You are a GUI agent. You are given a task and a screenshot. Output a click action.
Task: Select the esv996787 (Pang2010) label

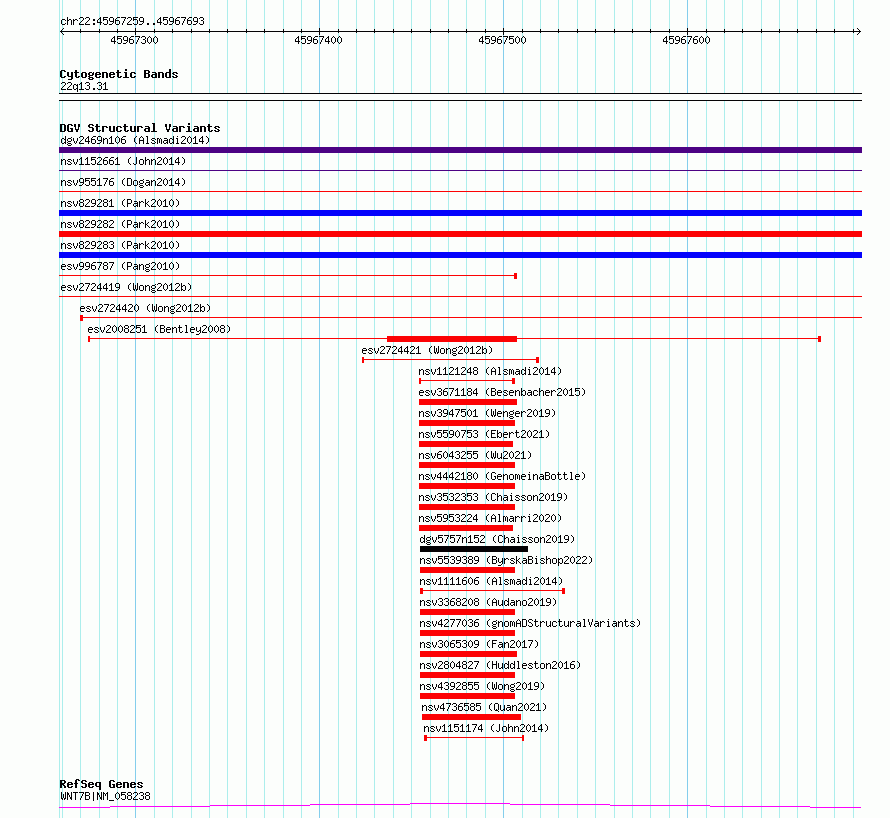point(120,266)
